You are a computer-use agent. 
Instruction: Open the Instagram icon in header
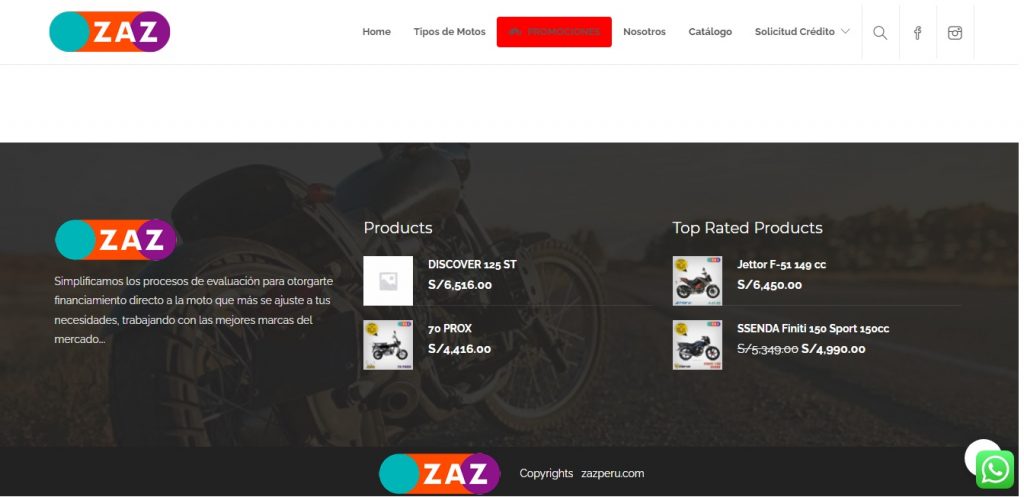(x=955, y=33)
